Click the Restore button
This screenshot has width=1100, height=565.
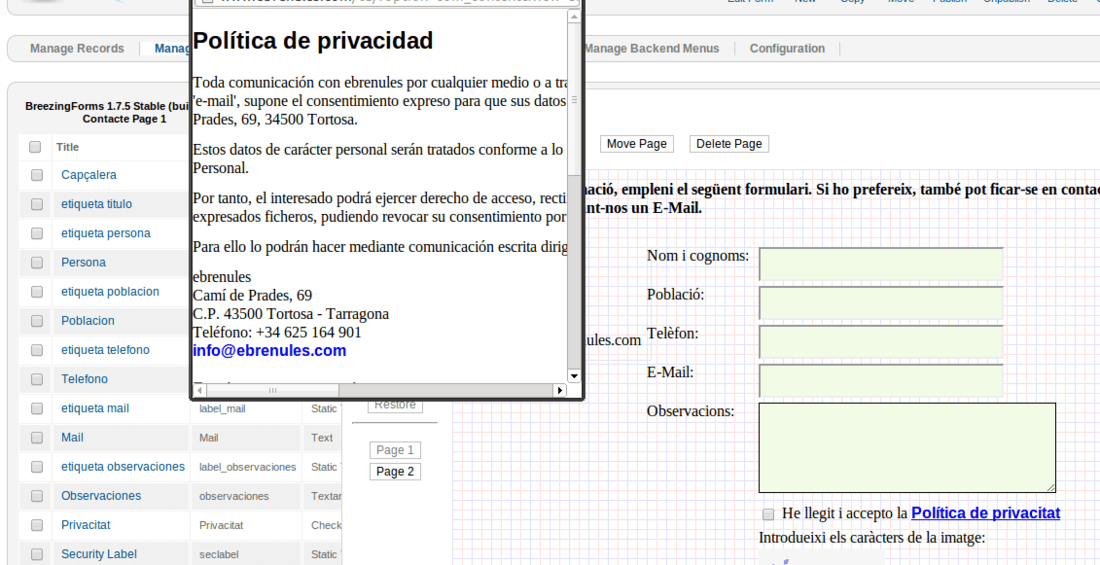(x=395, y=405)
